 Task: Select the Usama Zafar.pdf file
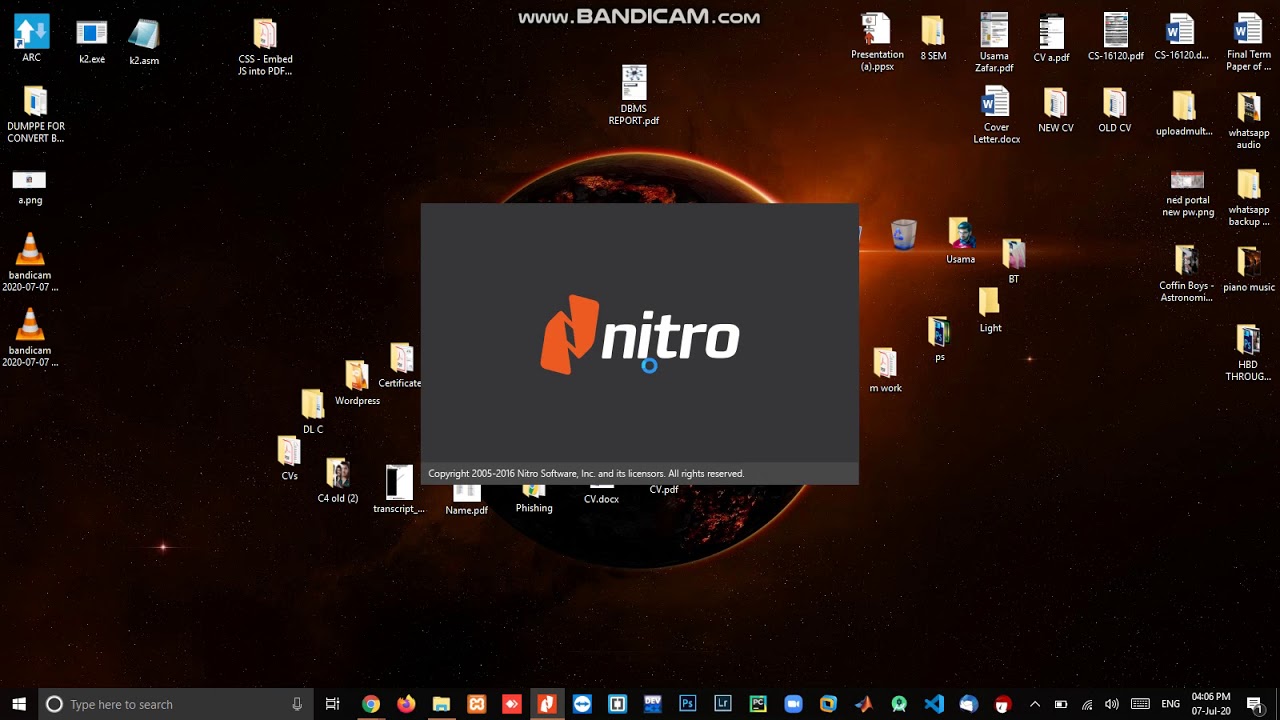point(994,43)
